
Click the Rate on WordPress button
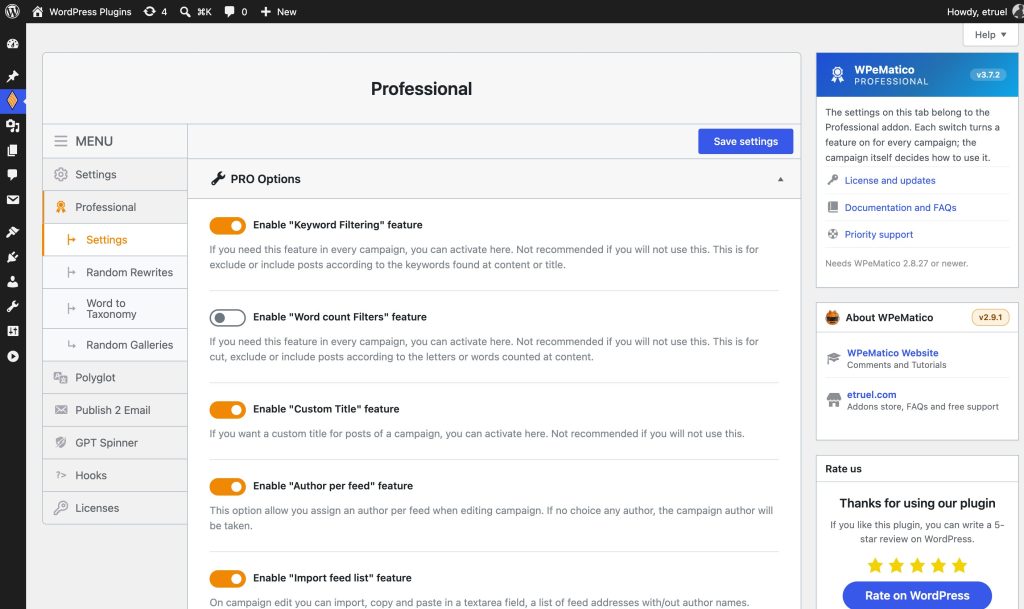[917, 595]
